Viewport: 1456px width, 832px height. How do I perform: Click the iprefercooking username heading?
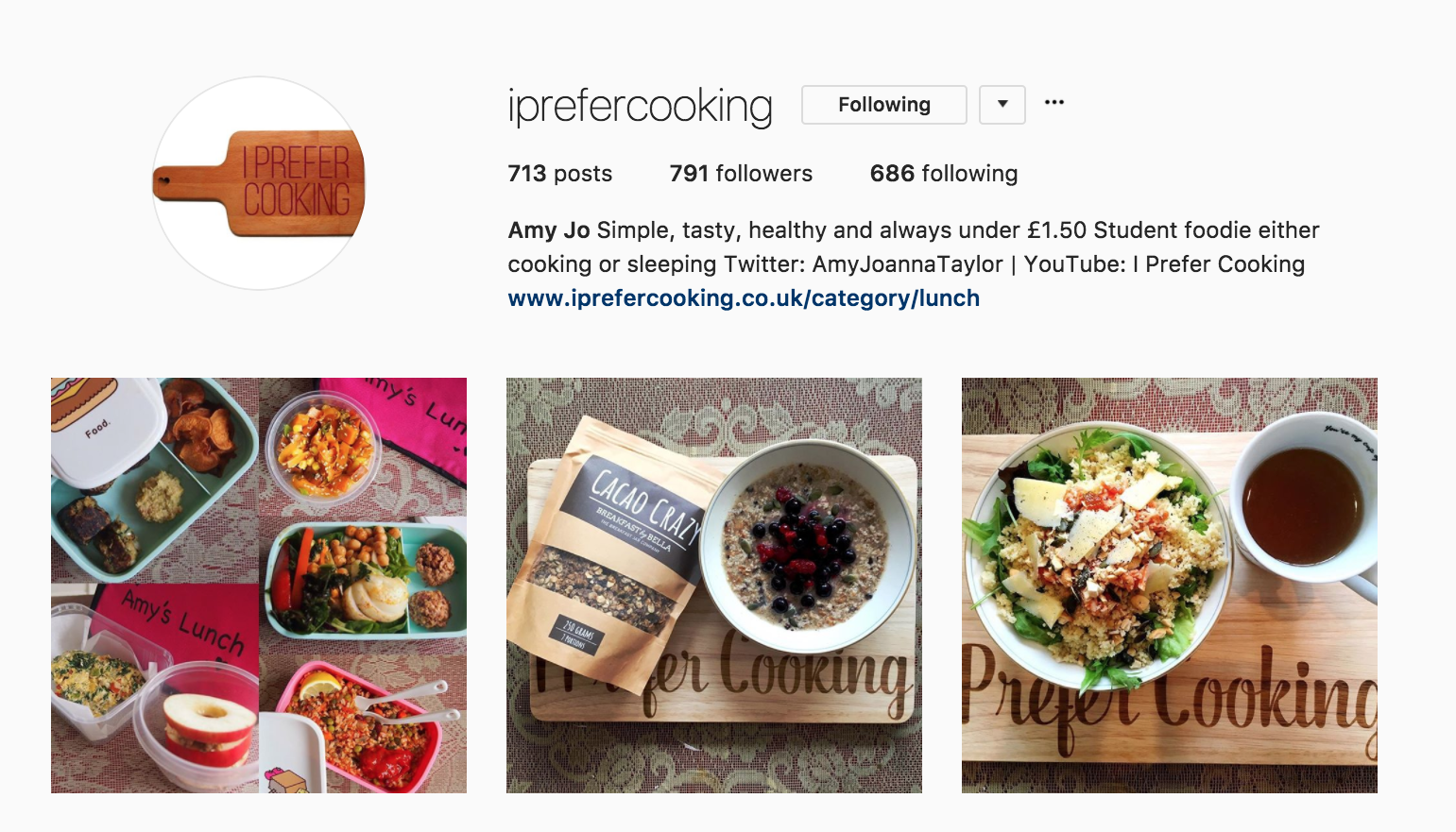pos(639,105)
